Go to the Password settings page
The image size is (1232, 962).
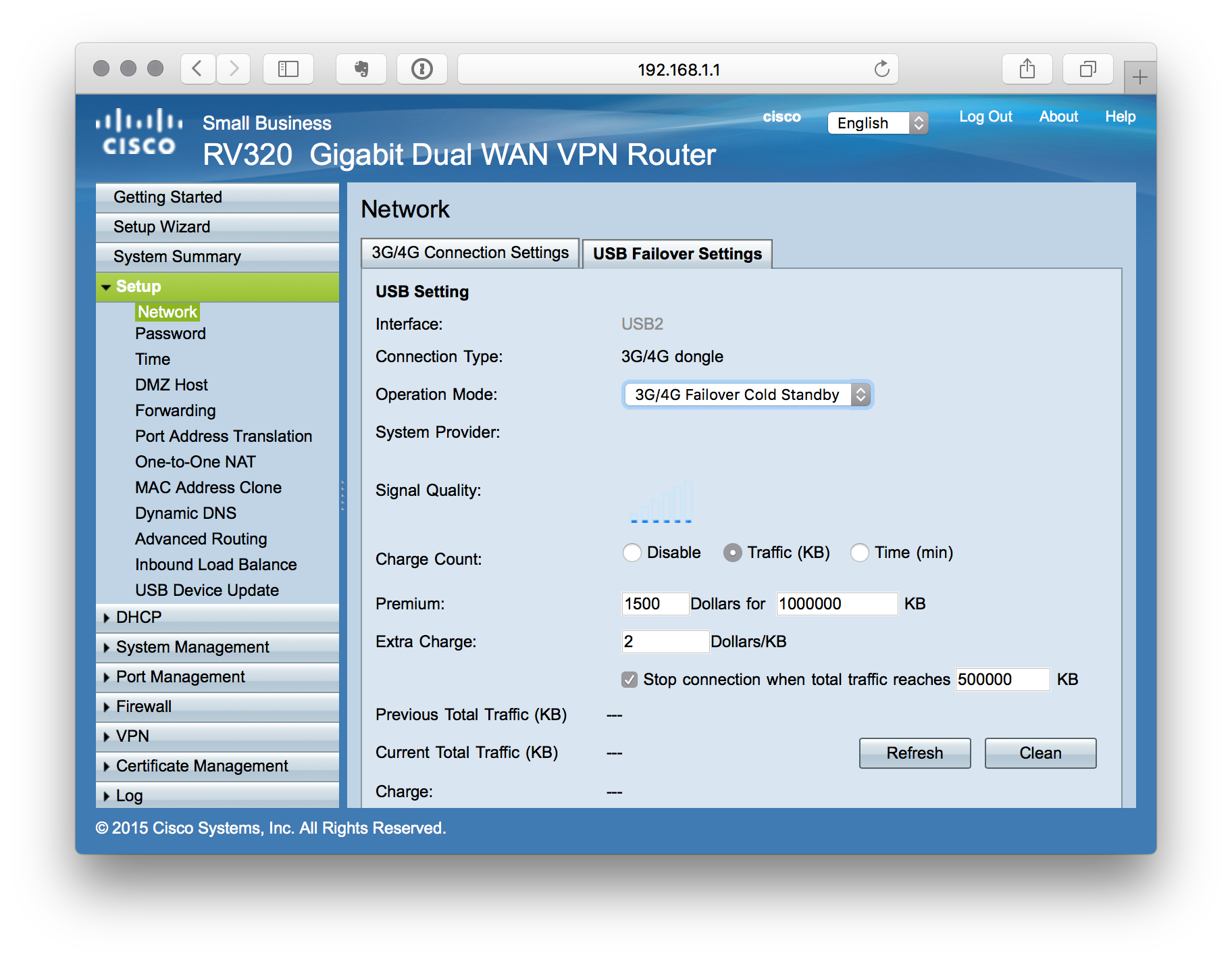(x=170, y=334)
